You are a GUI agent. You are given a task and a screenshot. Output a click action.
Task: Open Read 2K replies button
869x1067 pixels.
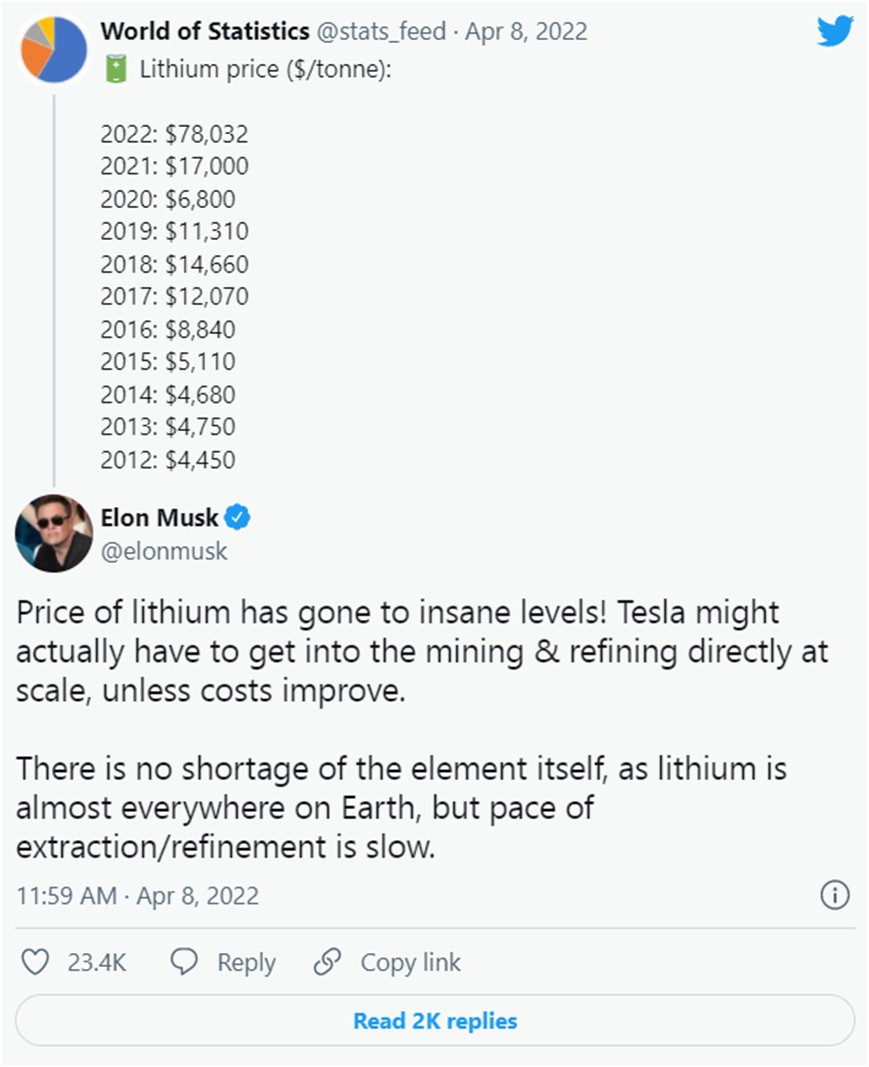pyautogui.click(x=435, y=1021)
